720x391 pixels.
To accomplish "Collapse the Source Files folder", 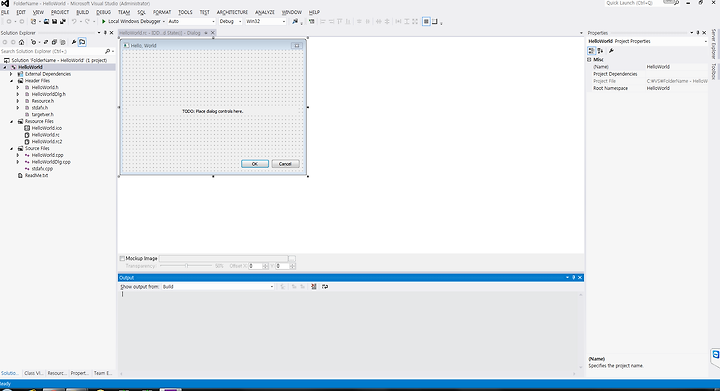I will [x=11, y=148].
